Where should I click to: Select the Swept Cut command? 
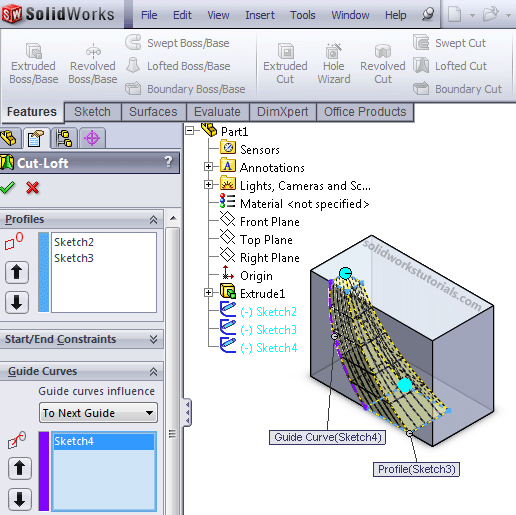tap(449, 43)
